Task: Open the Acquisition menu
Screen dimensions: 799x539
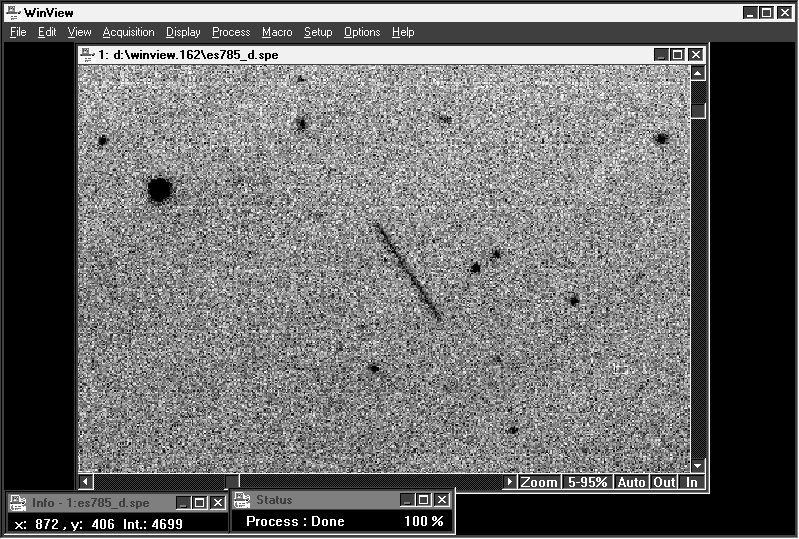Action: (128, 32)
